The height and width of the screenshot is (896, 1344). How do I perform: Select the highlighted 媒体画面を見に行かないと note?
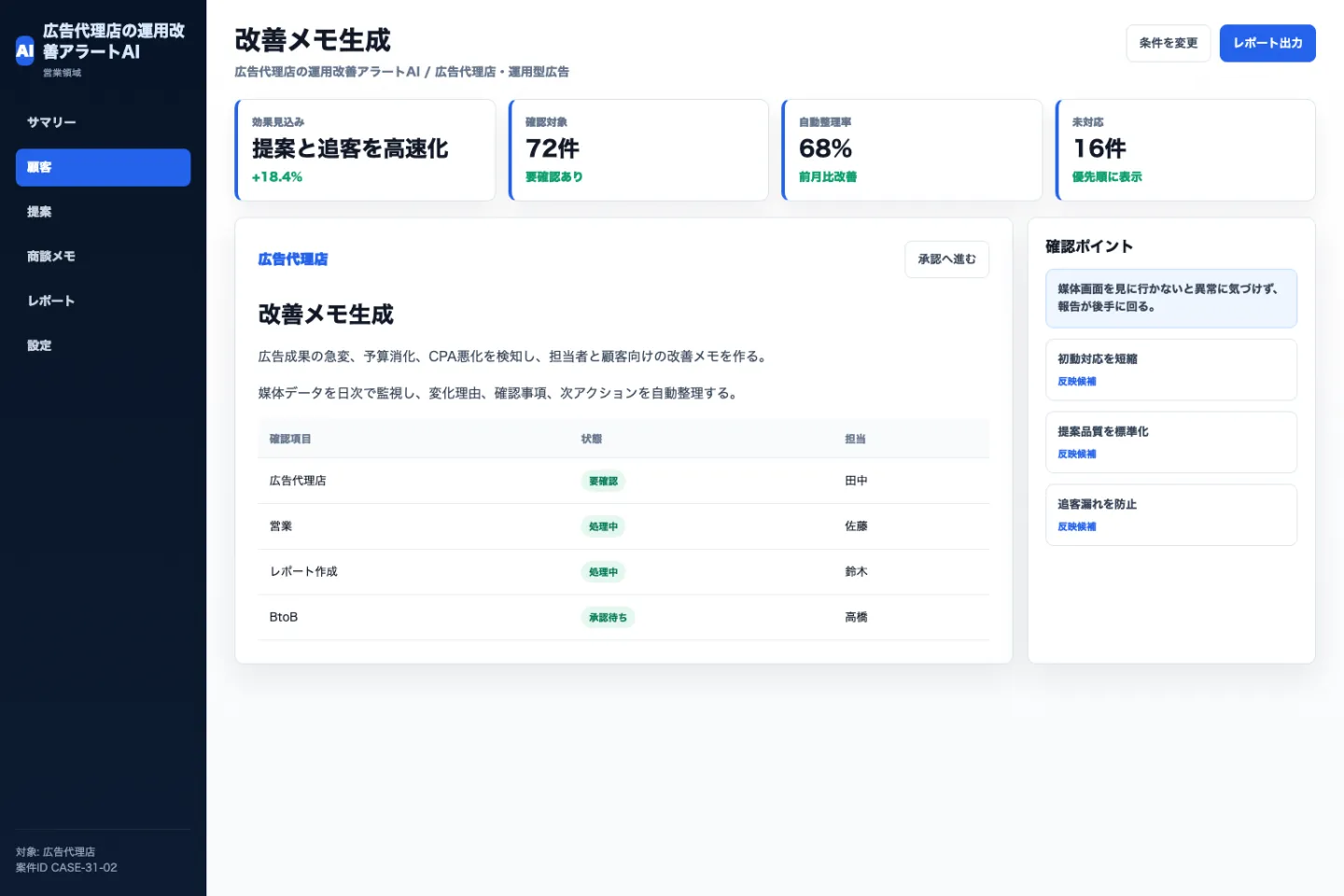1171,299
